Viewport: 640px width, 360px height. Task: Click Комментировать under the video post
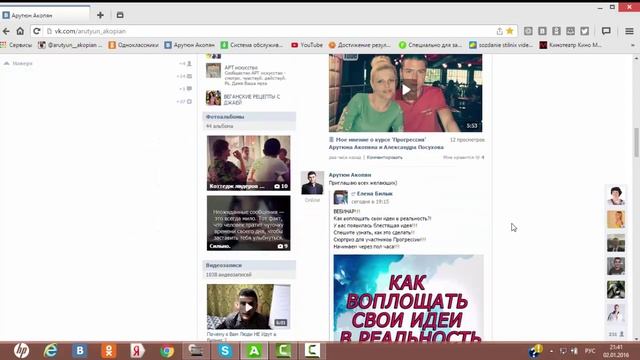pos(384,157)
